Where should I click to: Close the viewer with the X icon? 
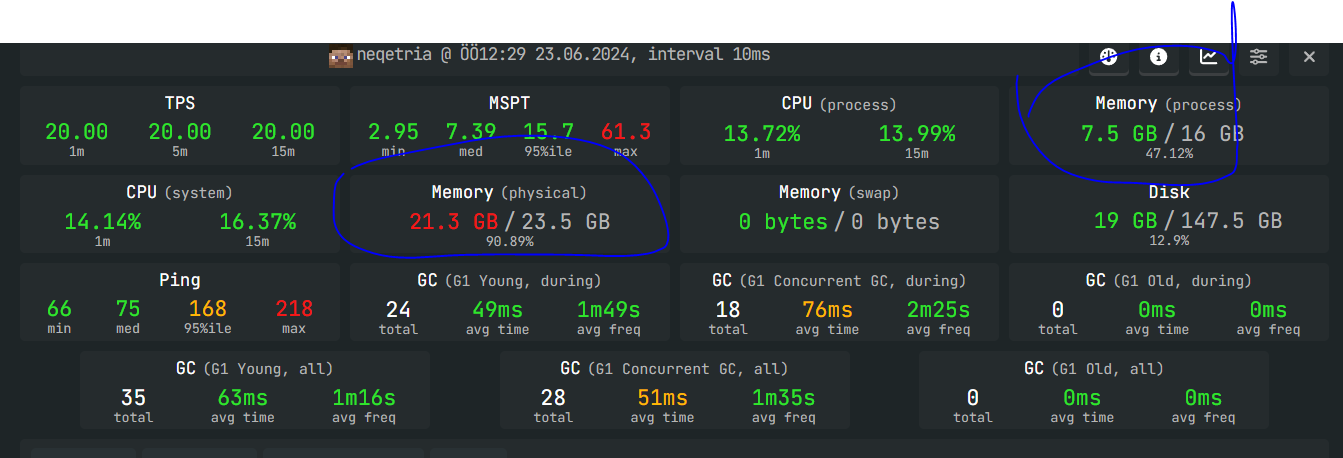point(1309,57)
